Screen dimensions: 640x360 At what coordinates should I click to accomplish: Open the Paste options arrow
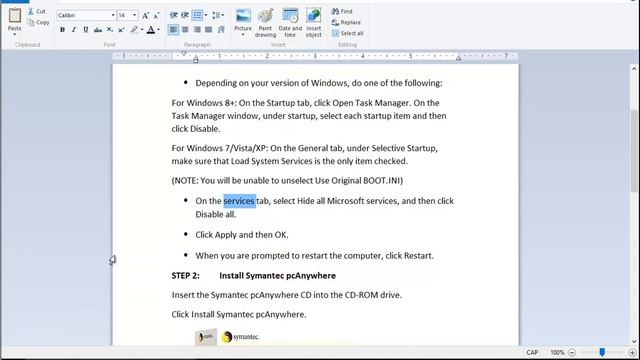coord(15,34)
